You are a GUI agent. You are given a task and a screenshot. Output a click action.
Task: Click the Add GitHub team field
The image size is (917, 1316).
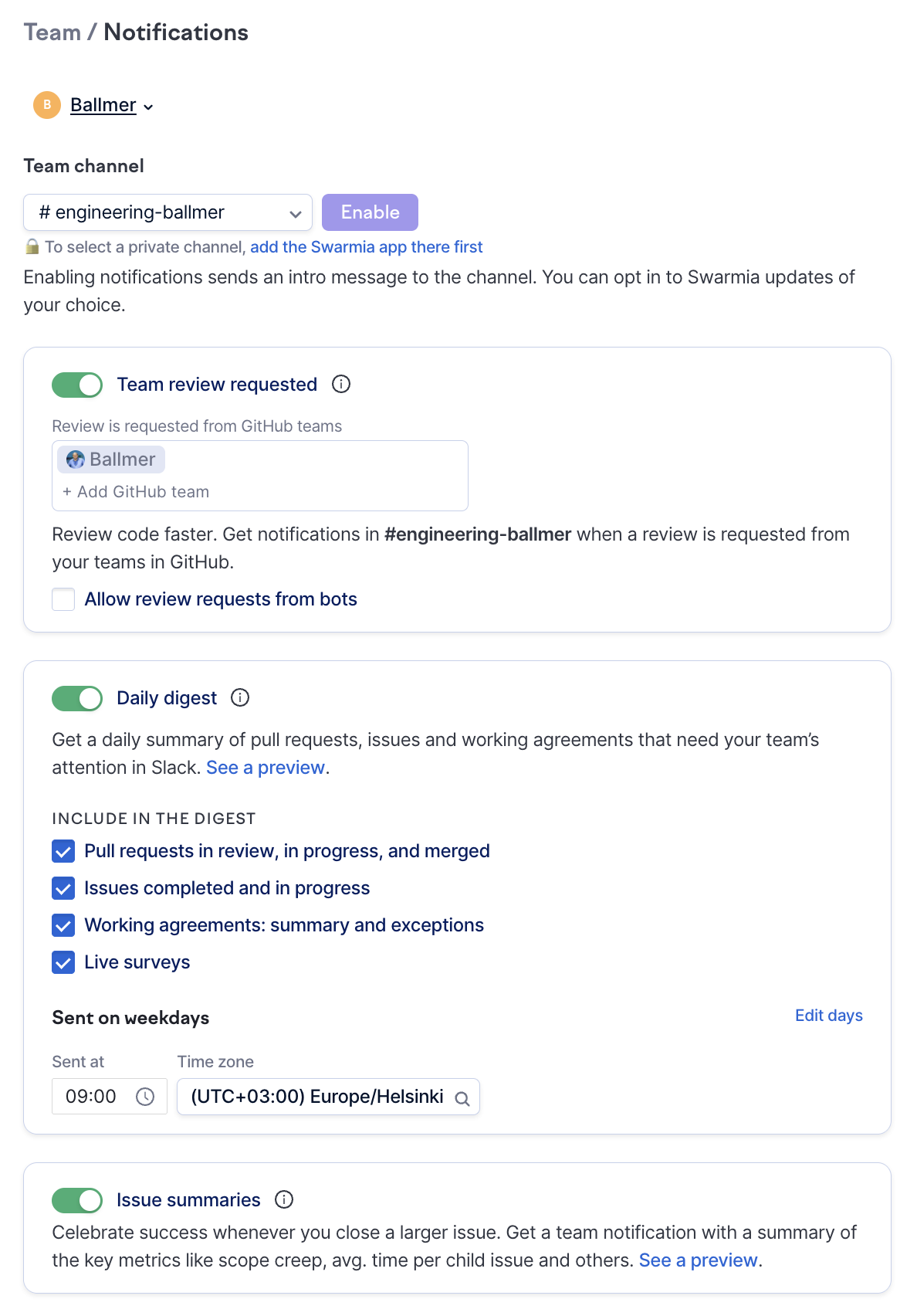(x=144, y=492)
